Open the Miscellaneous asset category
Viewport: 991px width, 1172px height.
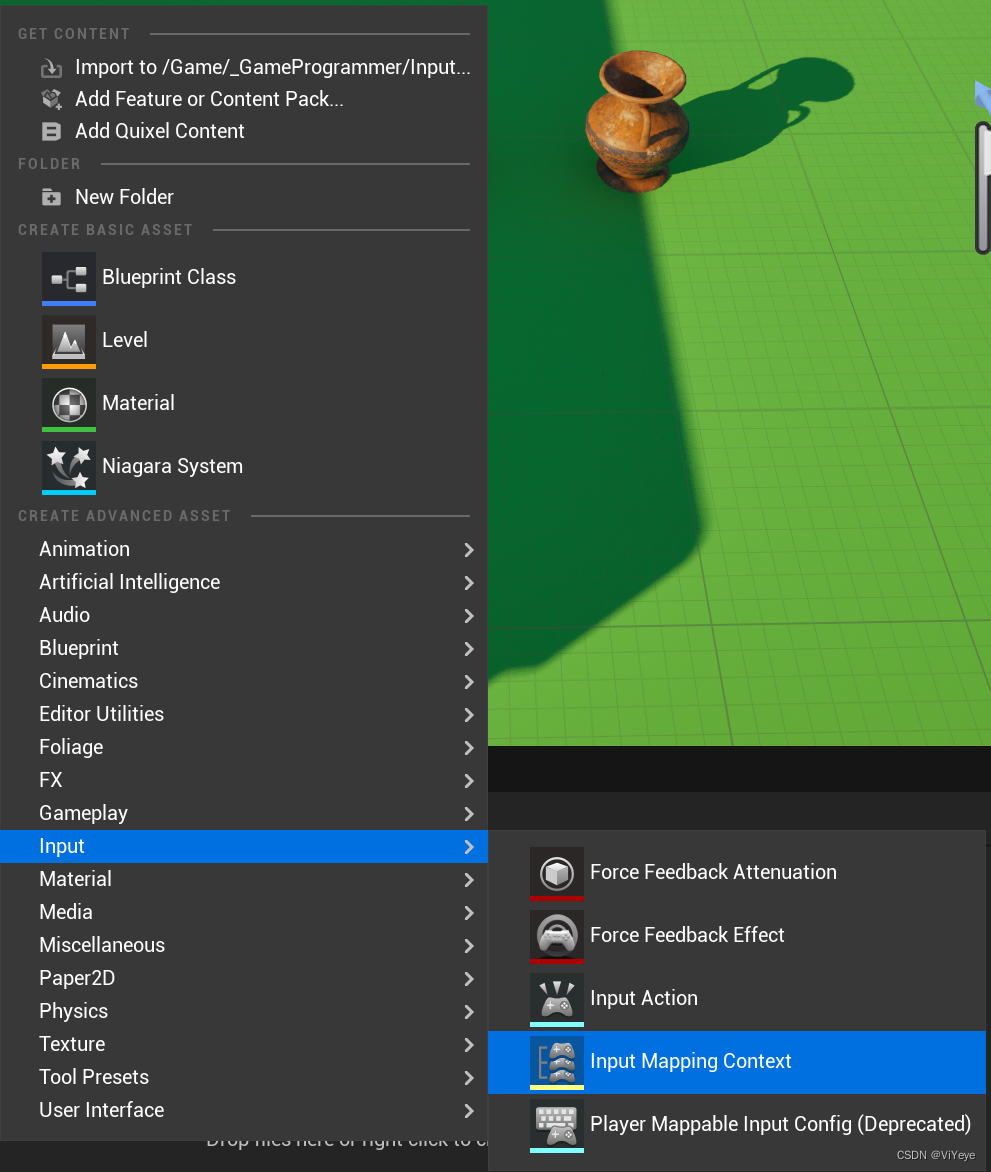coord(244,946)
